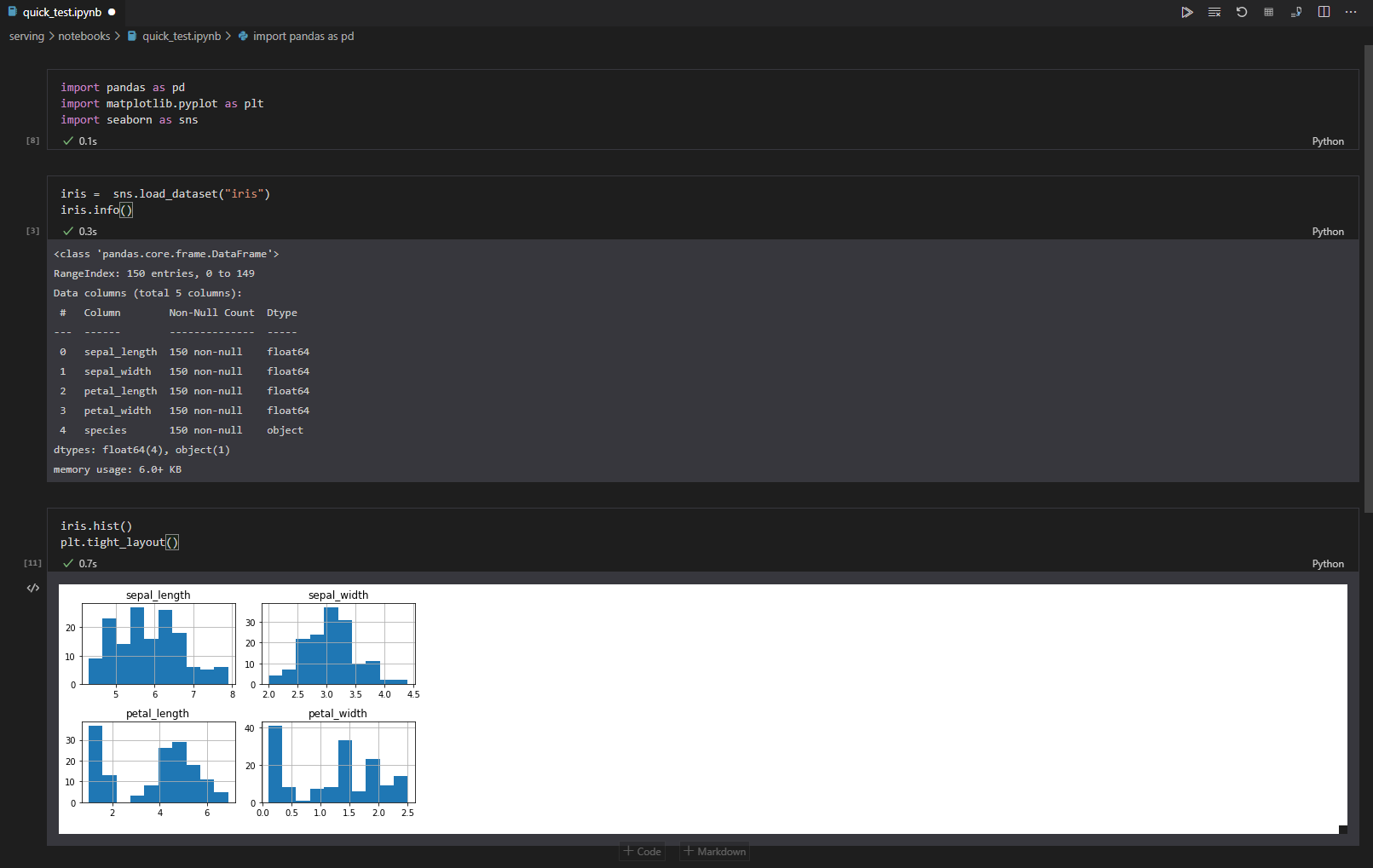Click the iris histogram plot output
This screenshot has height=868, width=1373.
[x=247, y=707]
